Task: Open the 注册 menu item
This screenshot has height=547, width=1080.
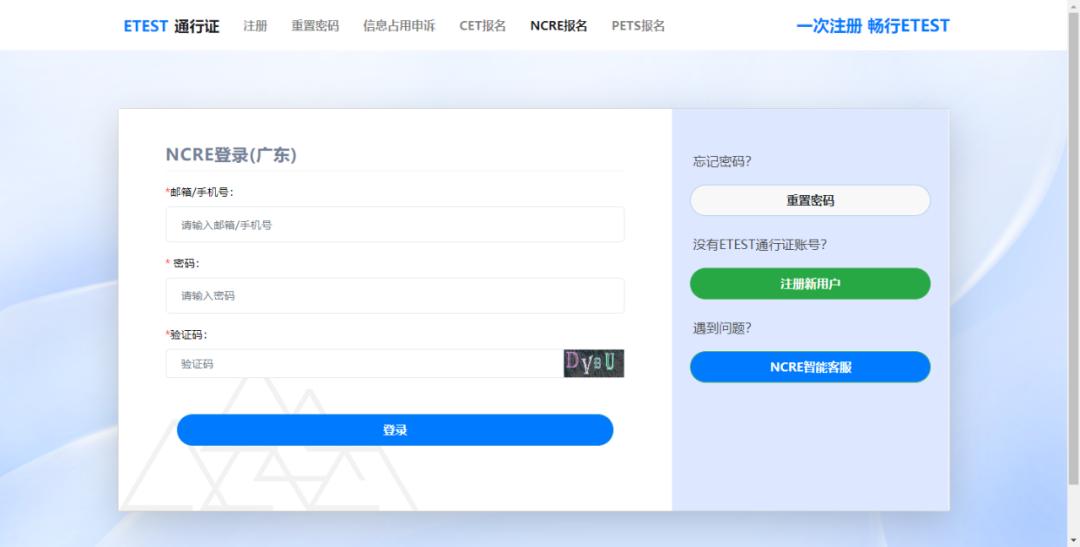Action: (x=255, y=26)
